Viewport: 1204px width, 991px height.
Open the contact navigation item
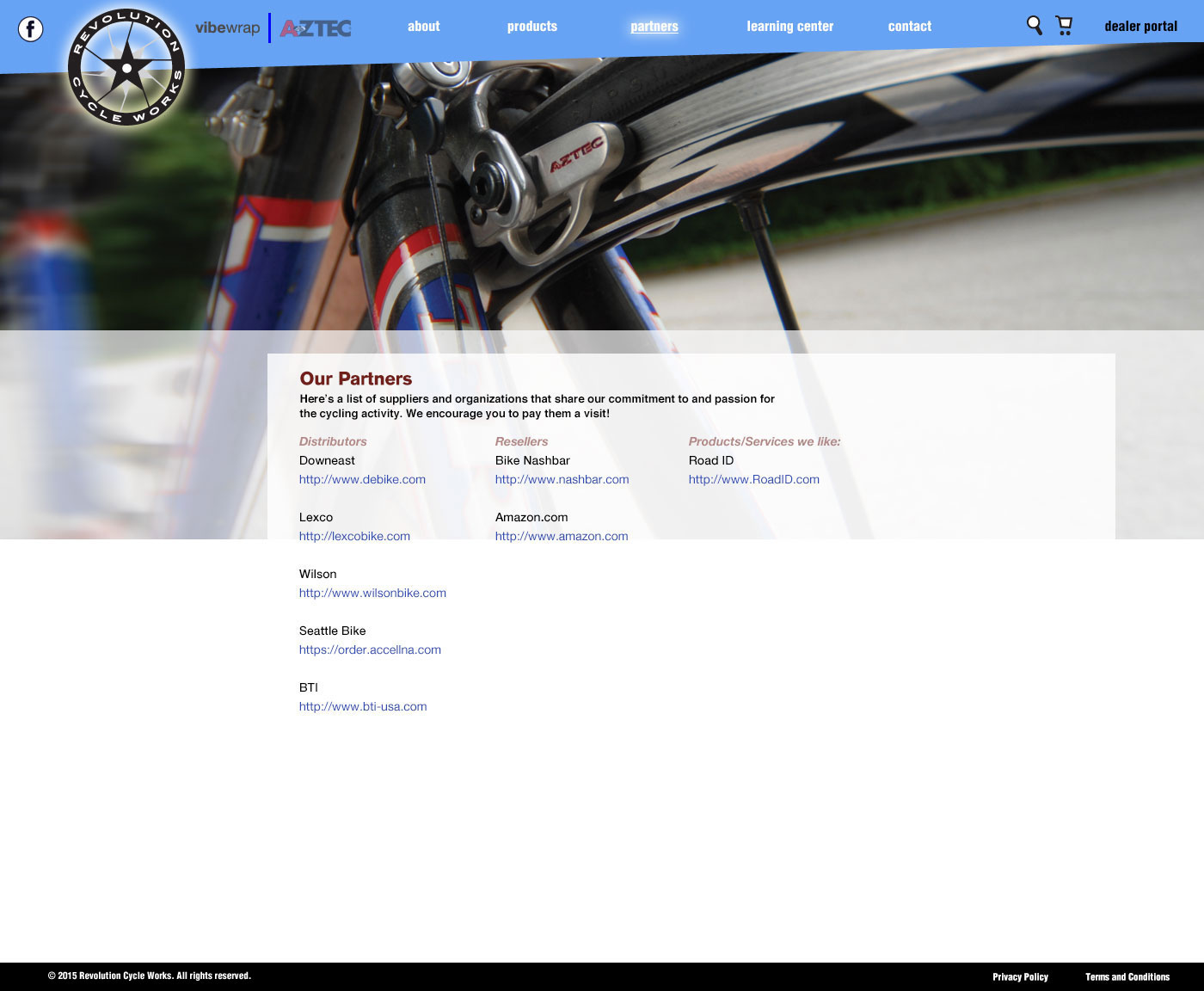click(909, 27)
